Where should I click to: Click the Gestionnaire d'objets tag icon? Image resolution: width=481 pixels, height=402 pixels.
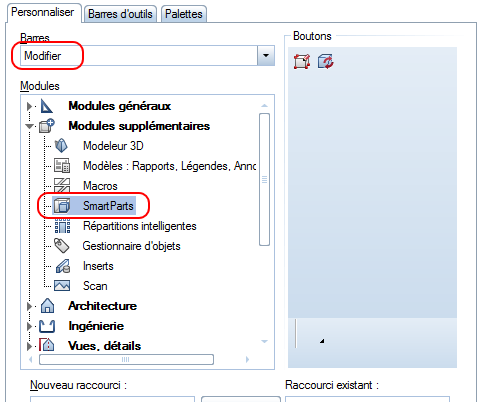[62, 246]
